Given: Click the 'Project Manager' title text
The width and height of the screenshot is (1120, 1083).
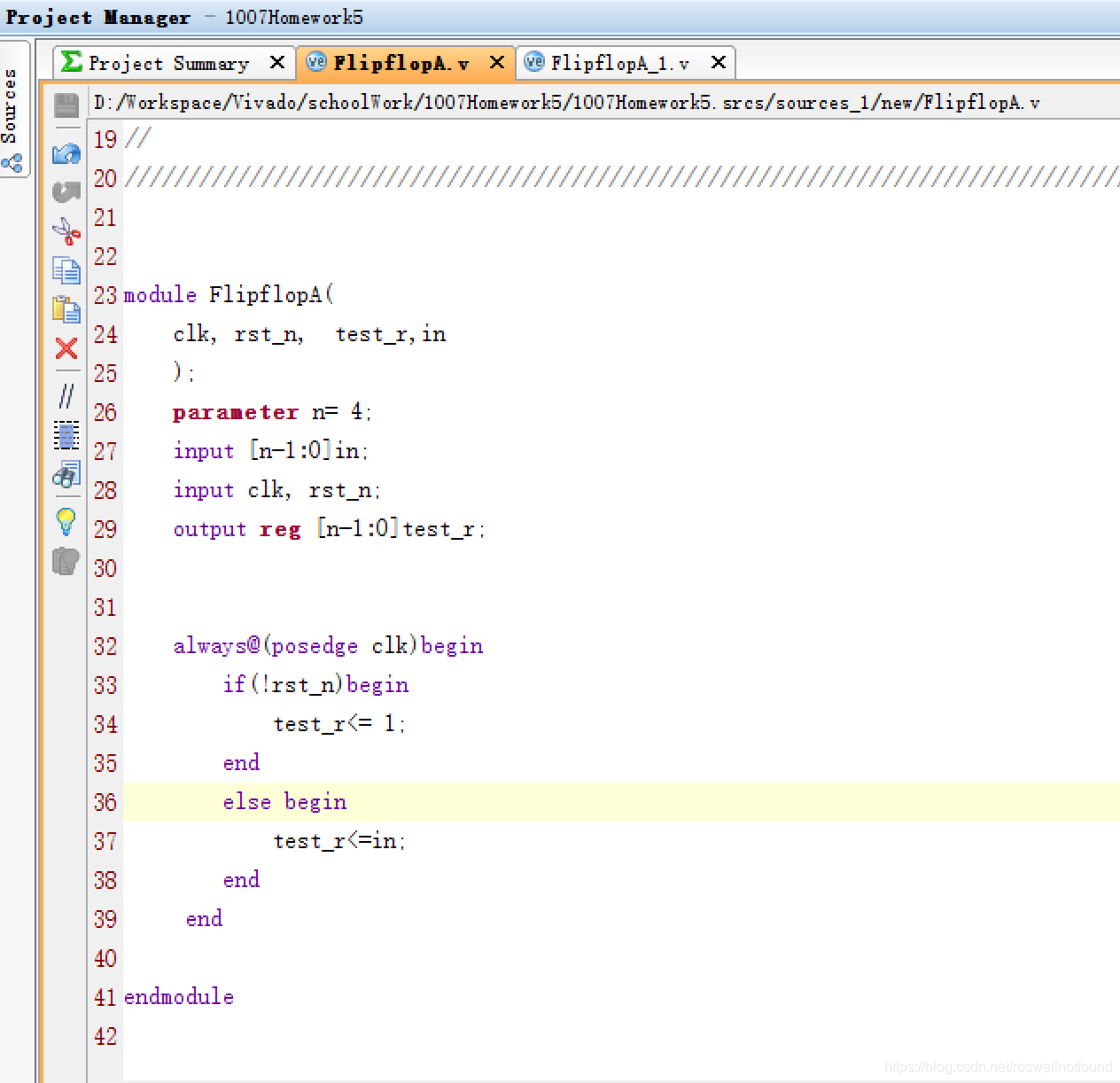Looking at the screenshot, I should pyautogui.click(x=98, y=17).
